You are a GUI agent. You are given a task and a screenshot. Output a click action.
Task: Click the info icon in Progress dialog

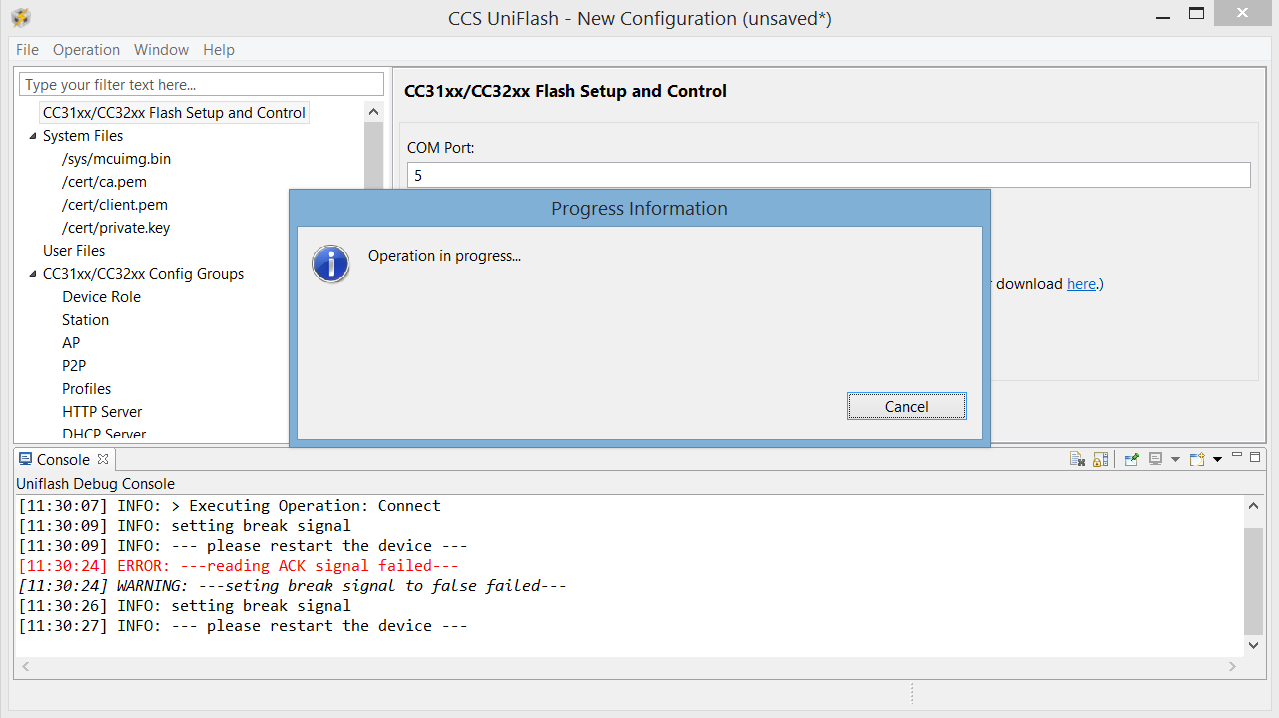330,264
